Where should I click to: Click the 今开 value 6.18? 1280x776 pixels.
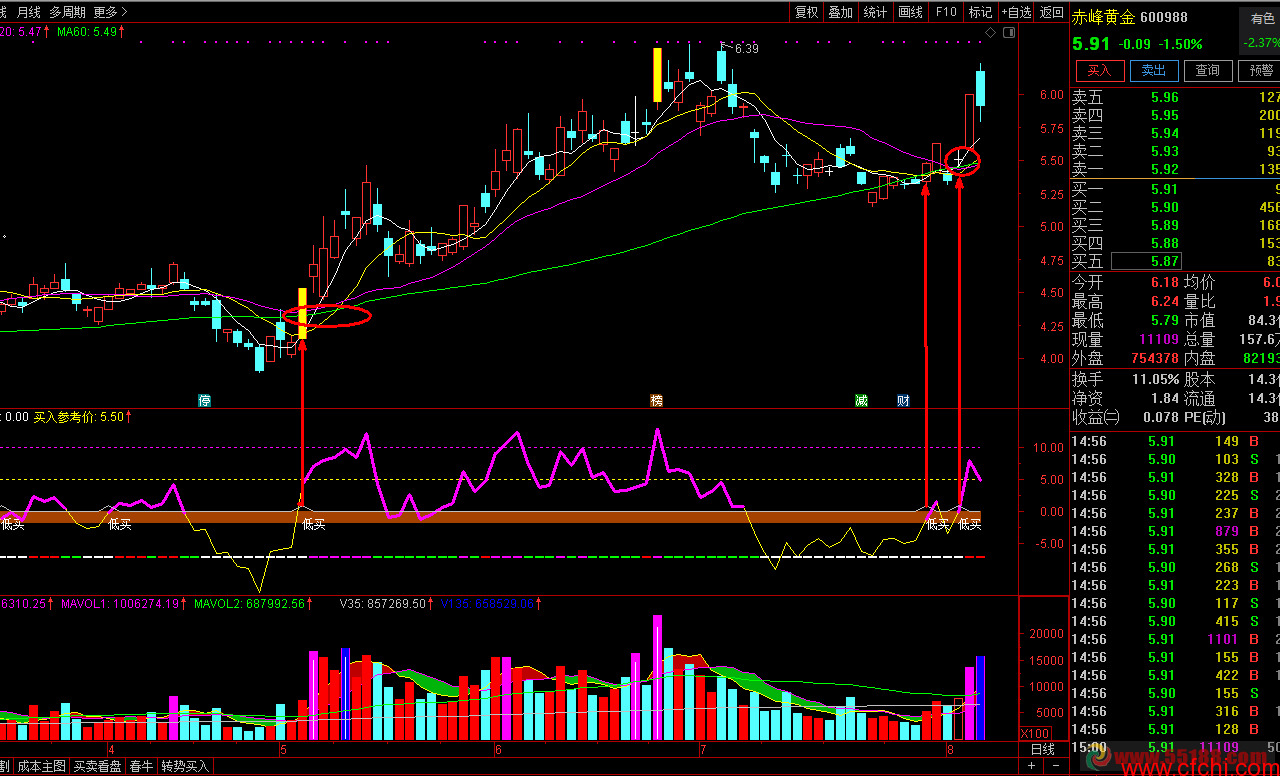1164,283
